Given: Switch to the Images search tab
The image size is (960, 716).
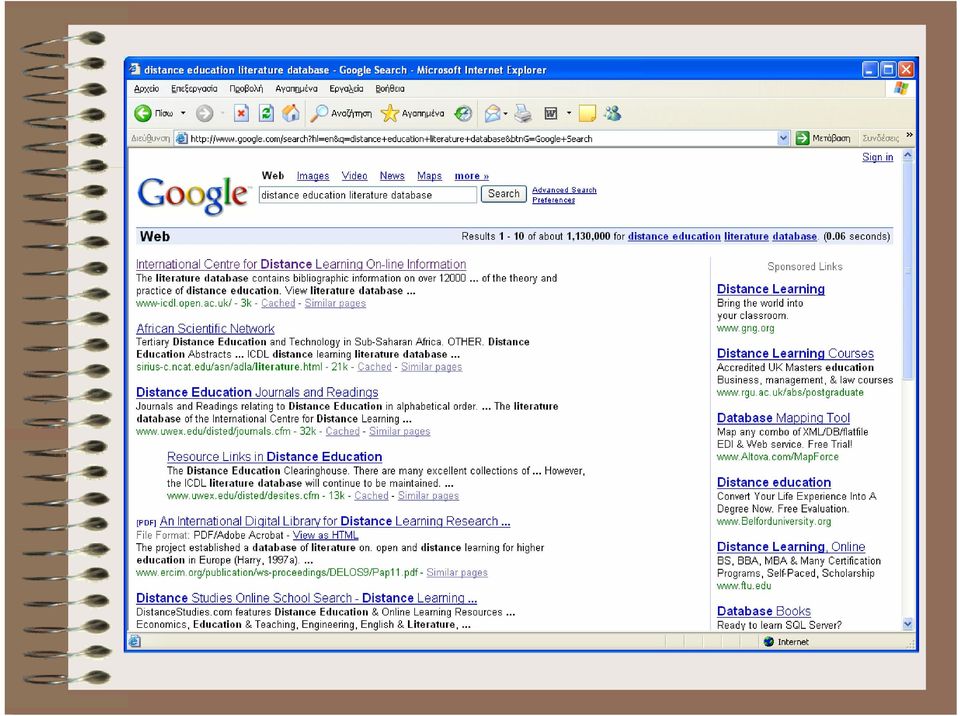Looking at the screenshot, I should pyautogui.click(x=313, y=176).
